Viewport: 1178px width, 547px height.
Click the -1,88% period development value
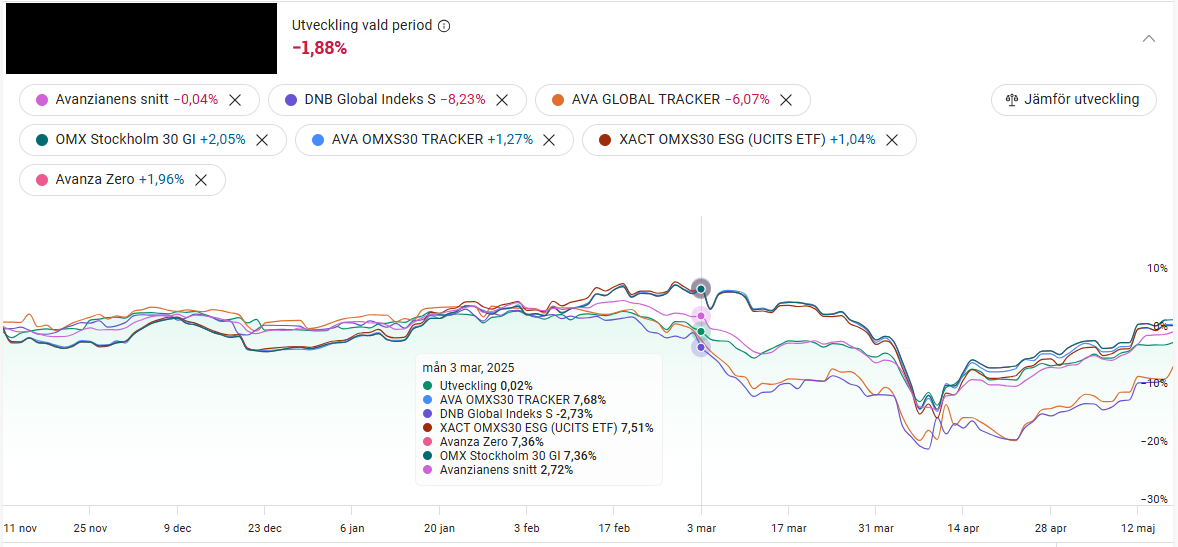(319, 48)
